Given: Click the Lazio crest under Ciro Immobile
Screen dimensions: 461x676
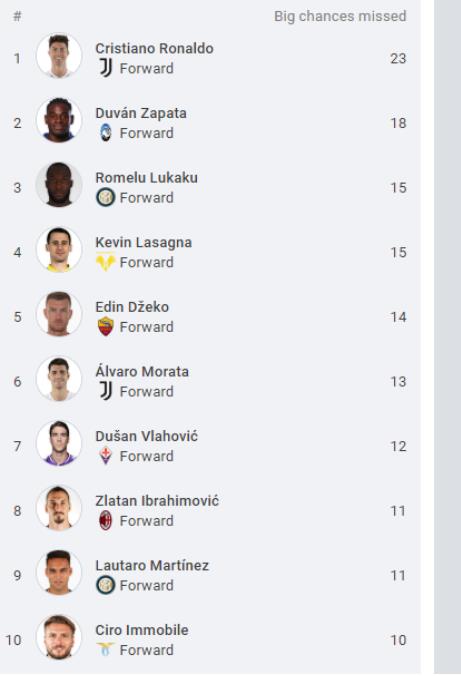Looking at the screenshot, I should click(106, 649).
